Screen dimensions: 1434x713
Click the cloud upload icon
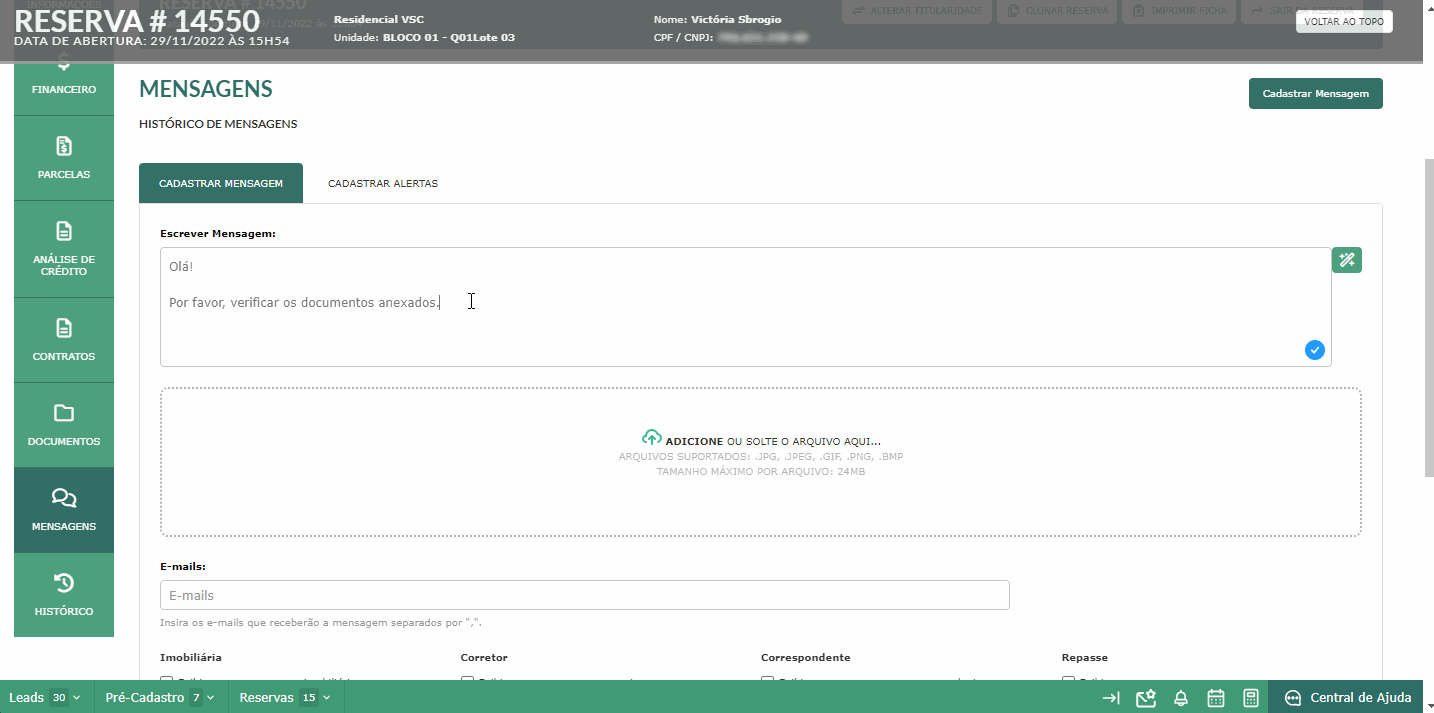pos(651,438)
